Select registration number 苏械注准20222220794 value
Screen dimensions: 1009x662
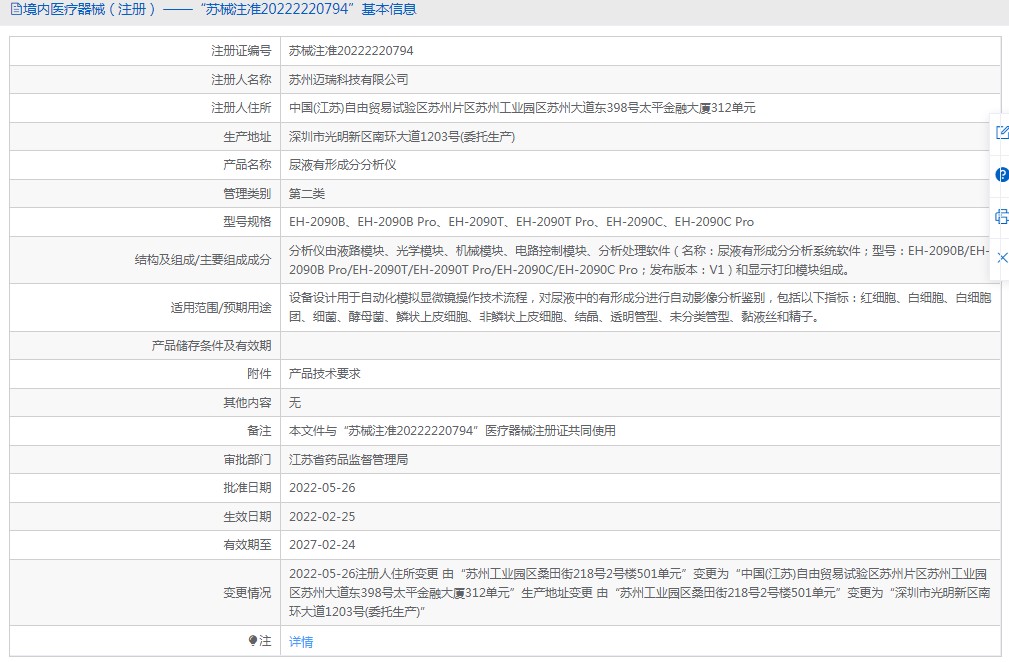click(x=351, y=51)
